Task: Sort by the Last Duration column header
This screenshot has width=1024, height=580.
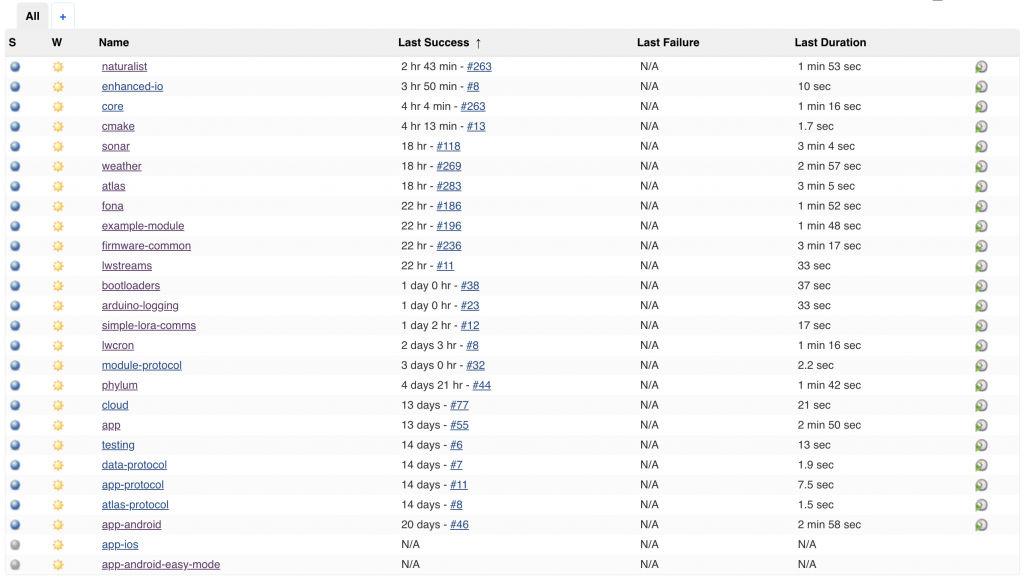Action: tap(830, 43)
